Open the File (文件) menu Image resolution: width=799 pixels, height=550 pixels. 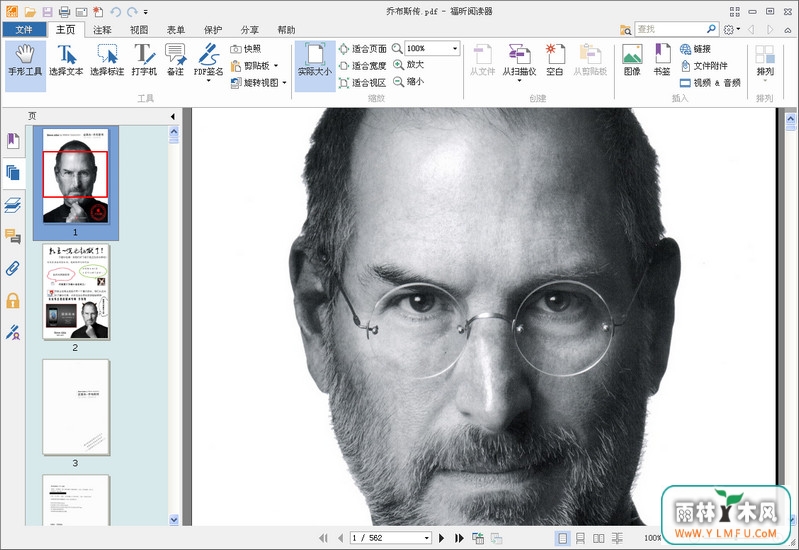24,30
